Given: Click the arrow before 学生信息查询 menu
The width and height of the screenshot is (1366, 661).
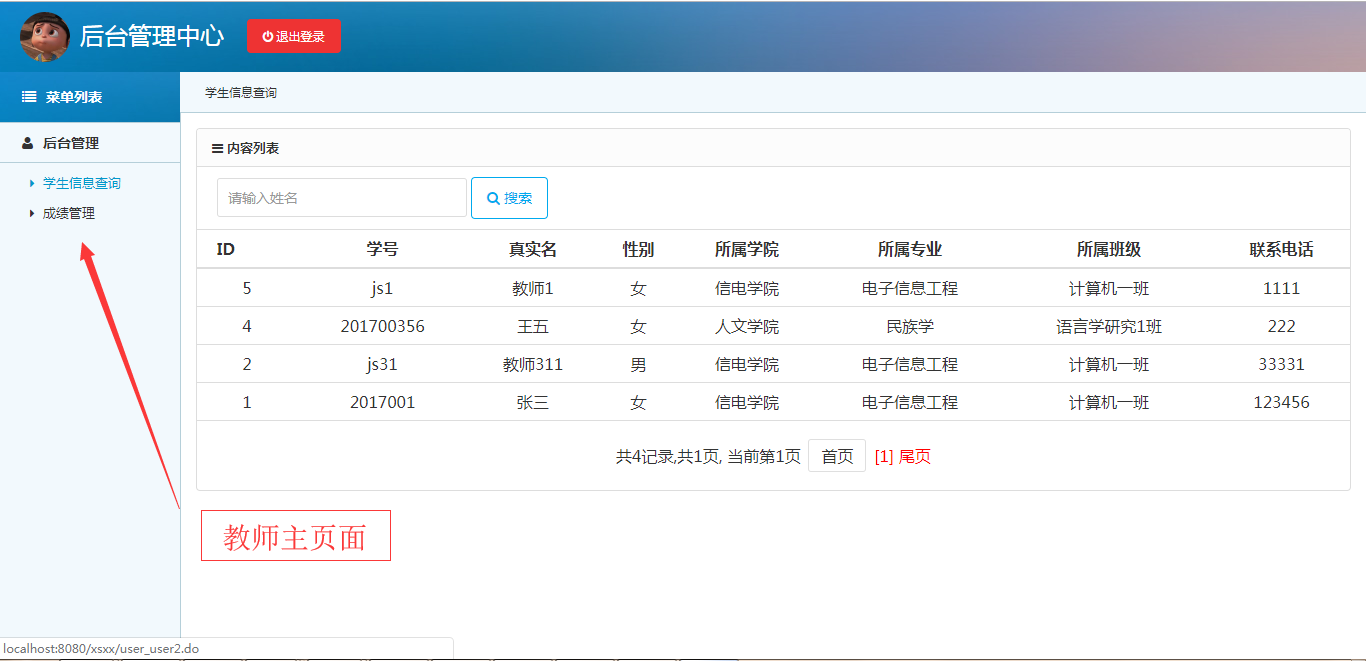Looking at the screenshot, I should point(32,183).
